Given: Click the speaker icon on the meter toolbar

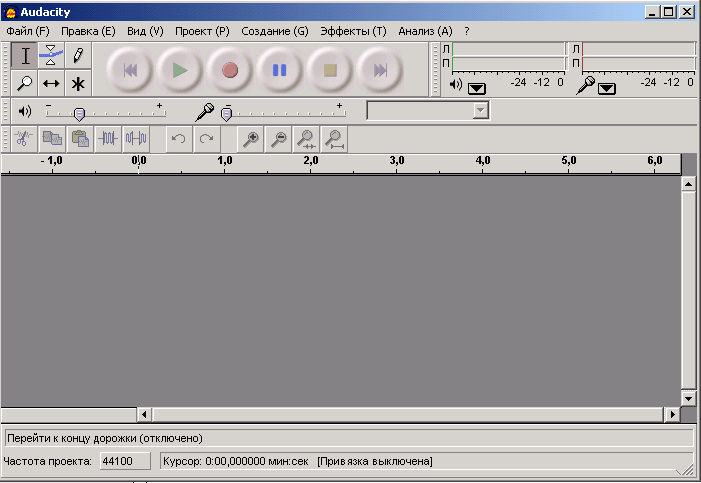Looking at the screenshot, I should coord(456,84).
